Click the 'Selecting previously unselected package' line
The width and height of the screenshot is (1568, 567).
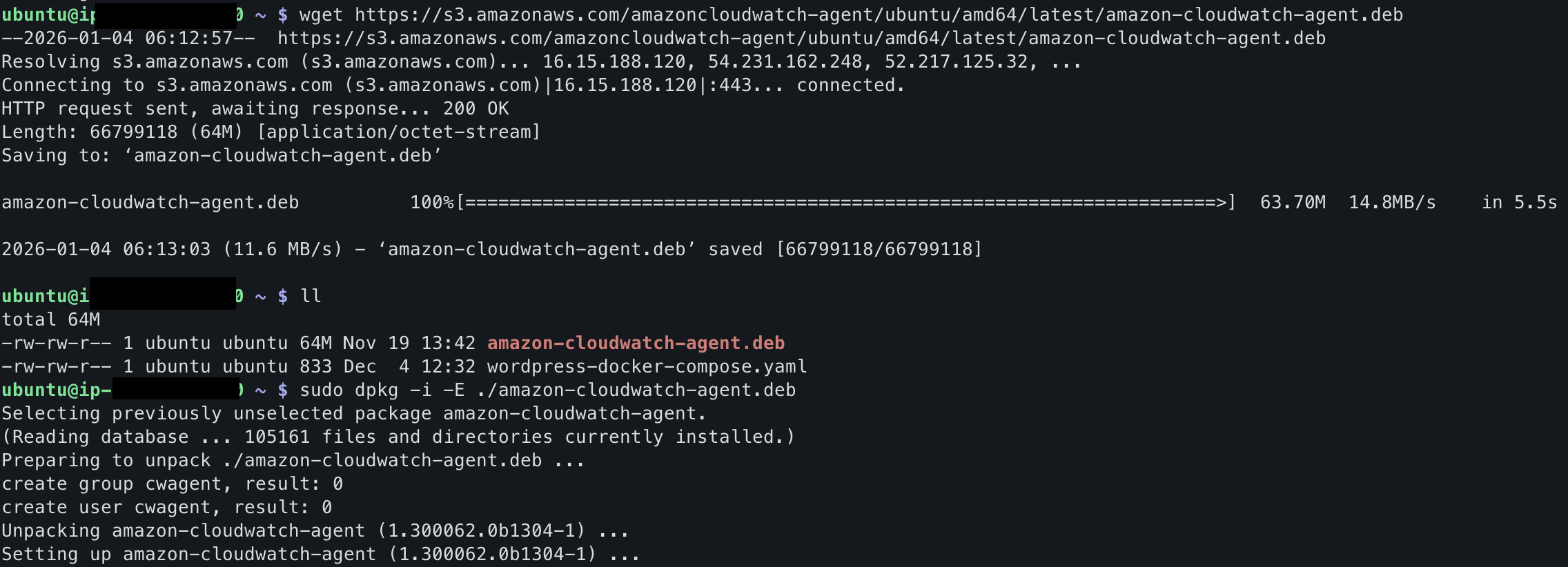[x=354, y=413]
